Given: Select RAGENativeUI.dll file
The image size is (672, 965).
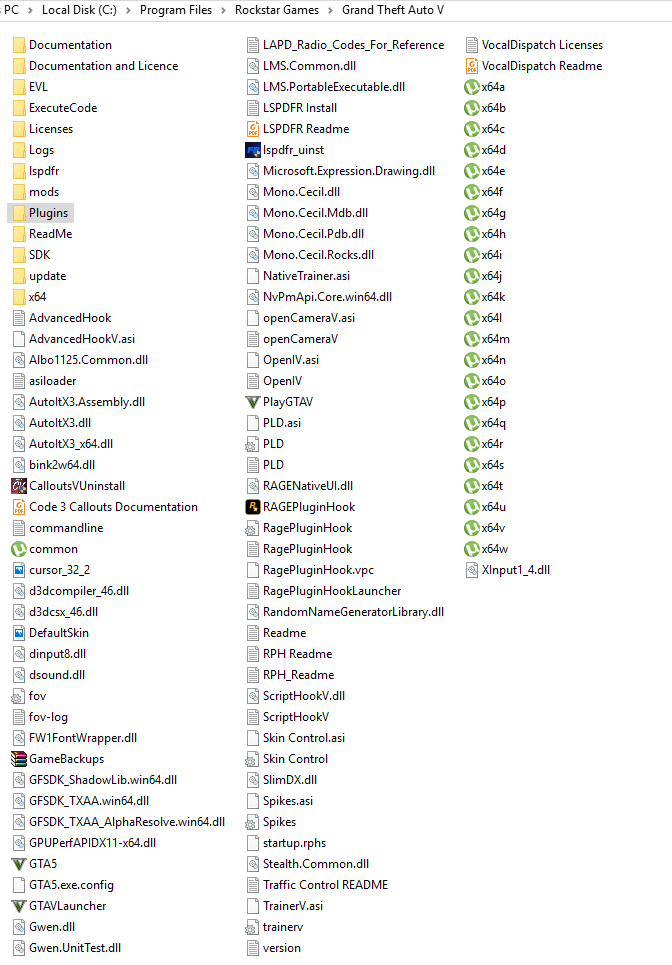Looking at the screenshot, I should point(300,486).
